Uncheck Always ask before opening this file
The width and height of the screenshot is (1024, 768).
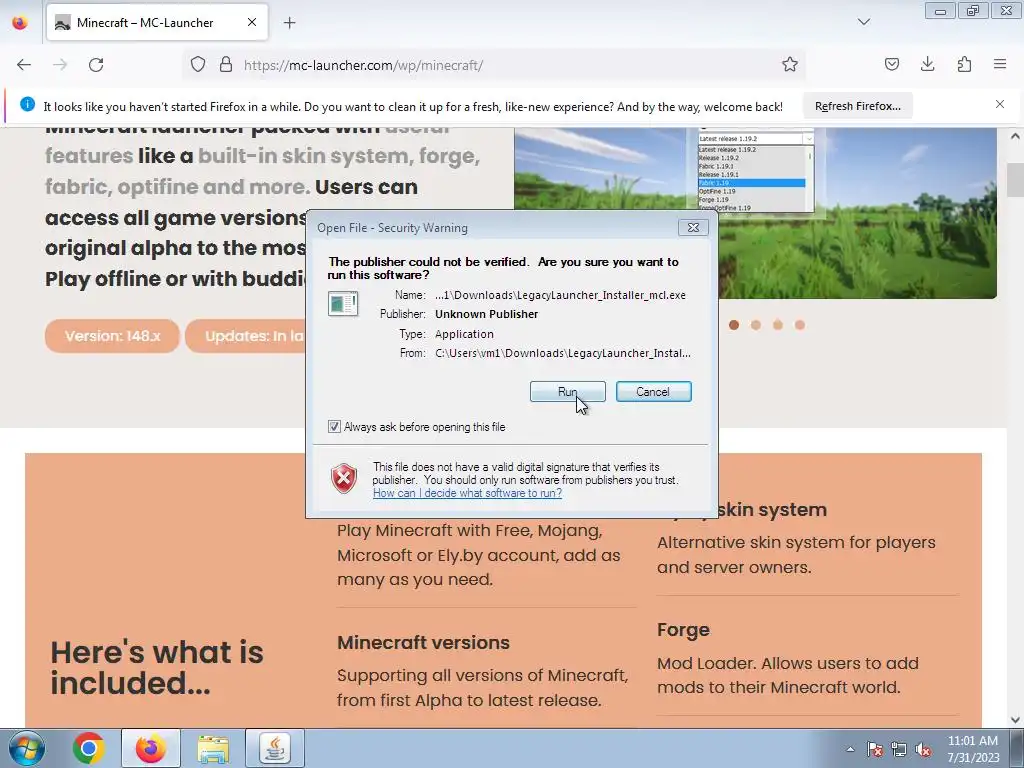click(x=334, y=426)
